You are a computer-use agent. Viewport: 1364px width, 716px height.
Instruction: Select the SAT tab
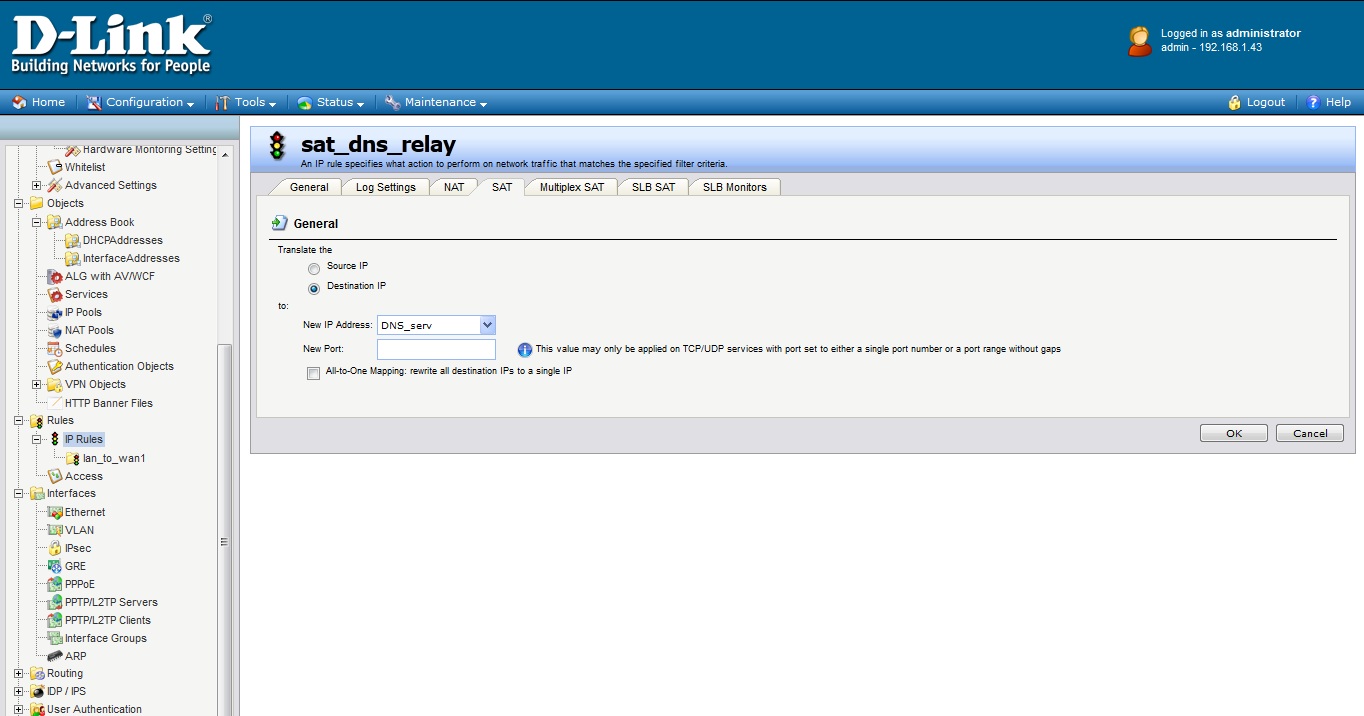click(x=502, y=187)
